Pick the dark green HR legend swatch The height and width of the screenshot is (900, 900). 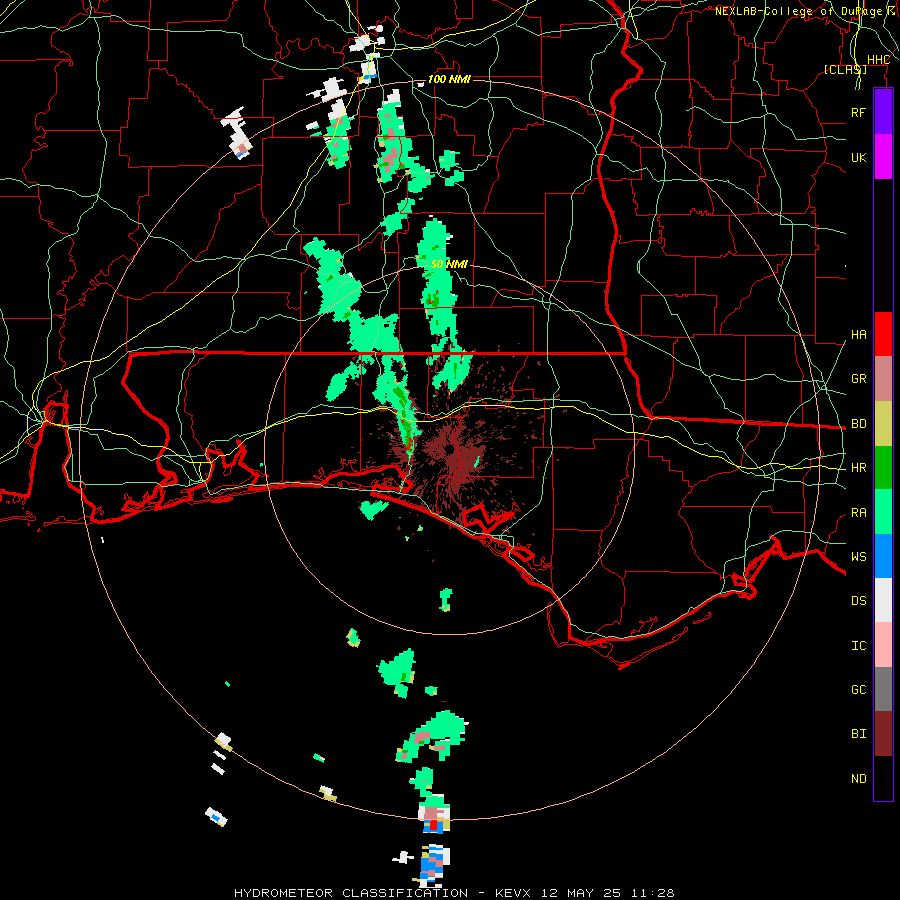tap(883, 468)
